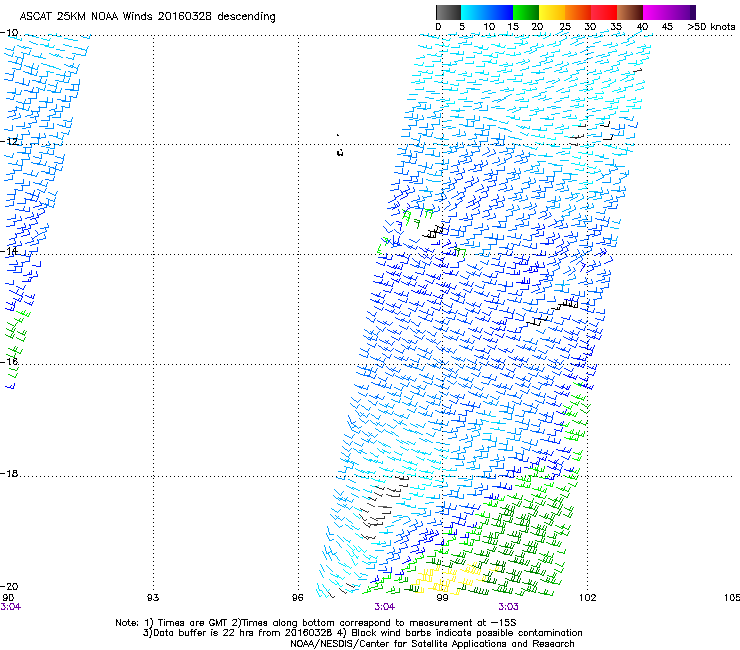740x650 pixels.
Task: Click the longitude label '93'
Action: pos(153,598)
